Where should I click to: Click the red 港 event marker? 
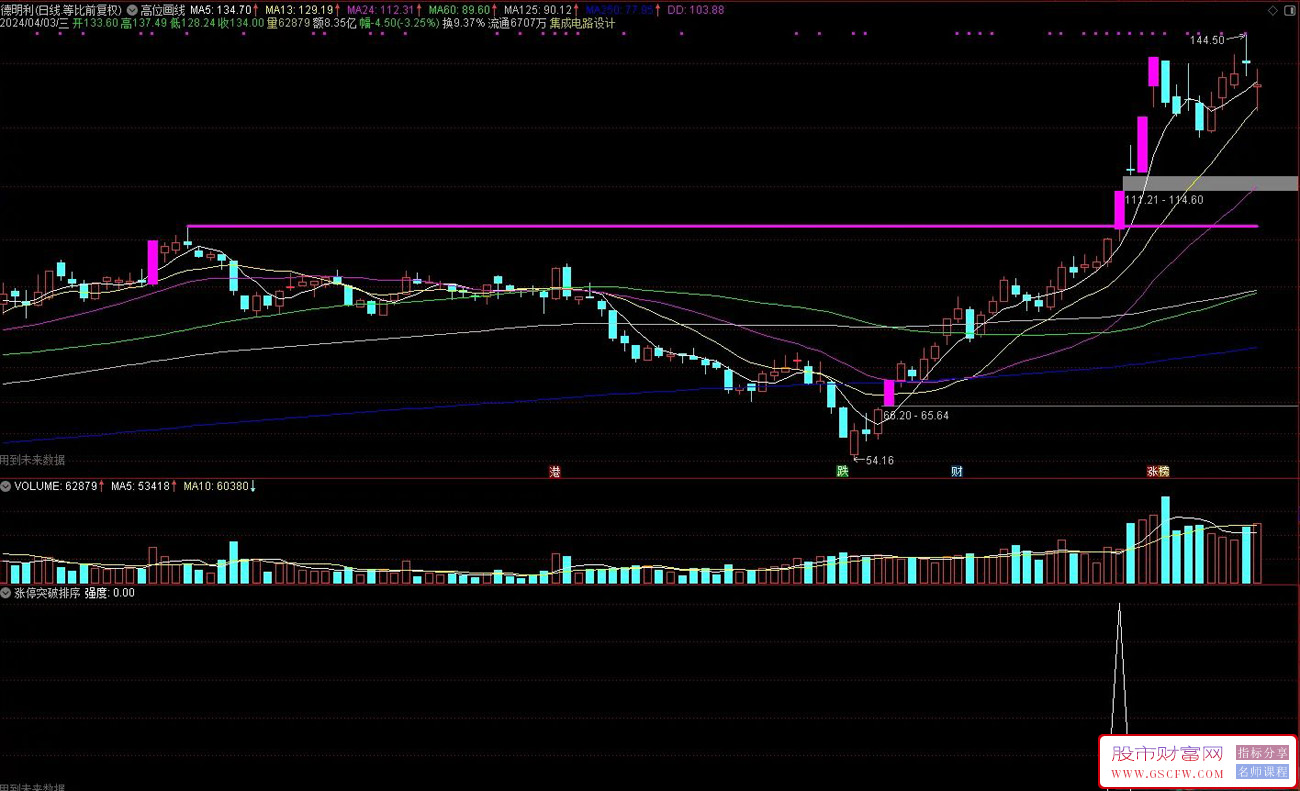click(555, 471)
